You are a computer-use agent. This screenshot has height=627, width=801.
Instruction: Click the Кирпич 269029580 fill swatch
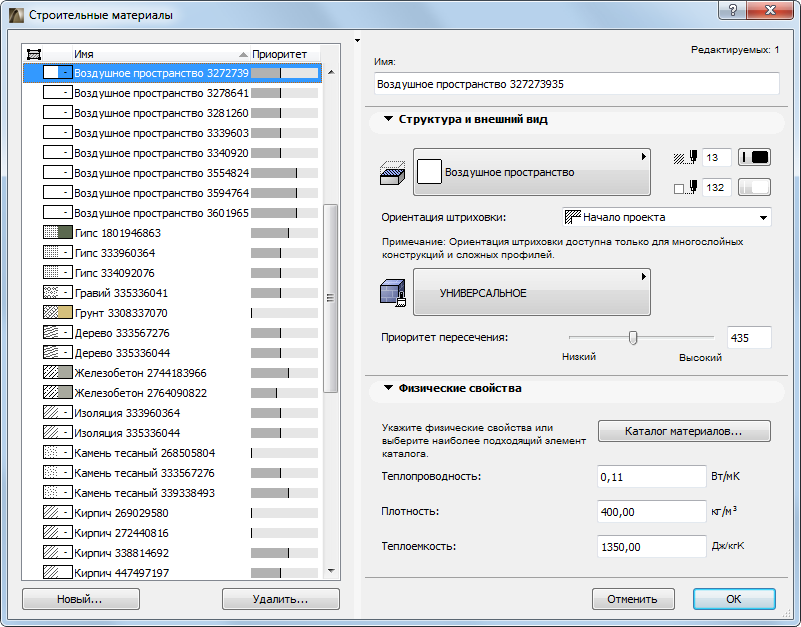[x=58, y=513]
